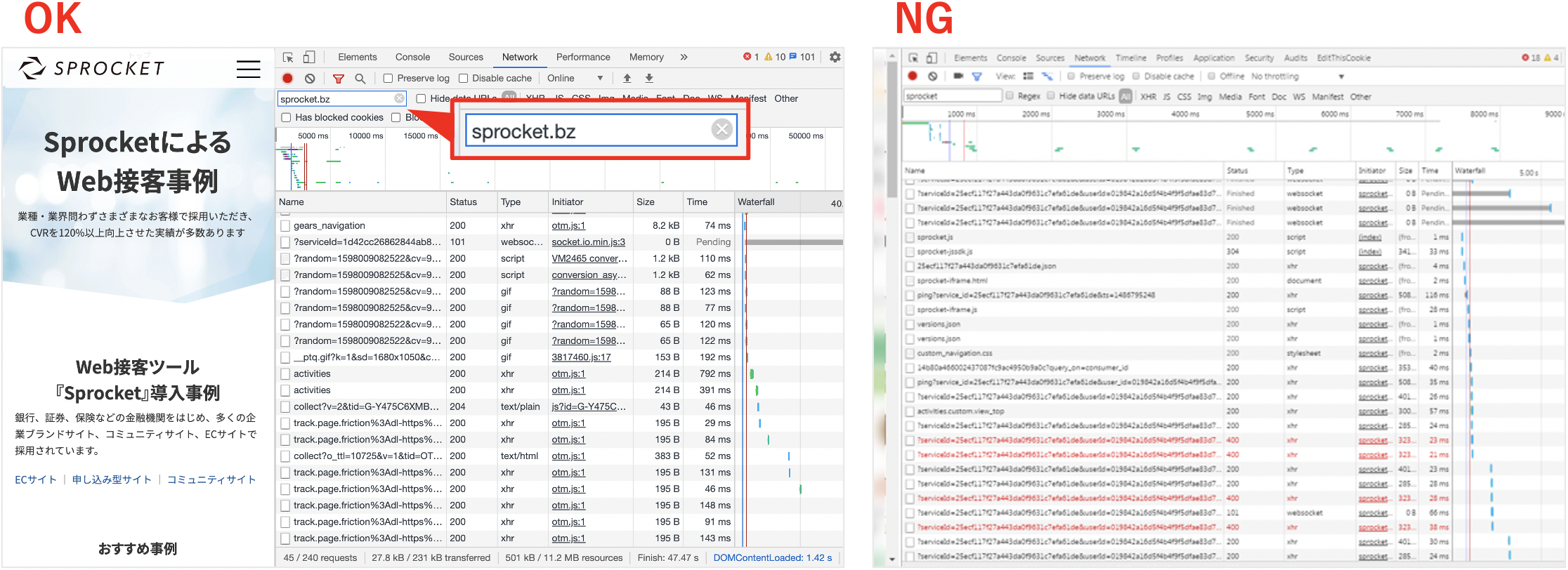Image resolution: width=1568 pixels, height=570 pixels.
Task: Check the Regex checkbox in NG panel
Action: (x=1010, y=96)
